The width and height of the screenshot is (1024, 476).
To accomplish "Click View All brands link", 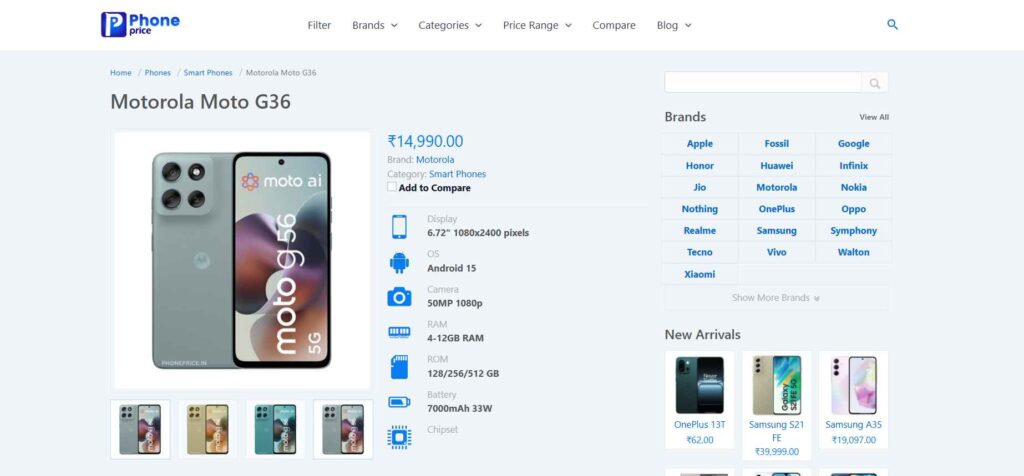I will (874, 118).
